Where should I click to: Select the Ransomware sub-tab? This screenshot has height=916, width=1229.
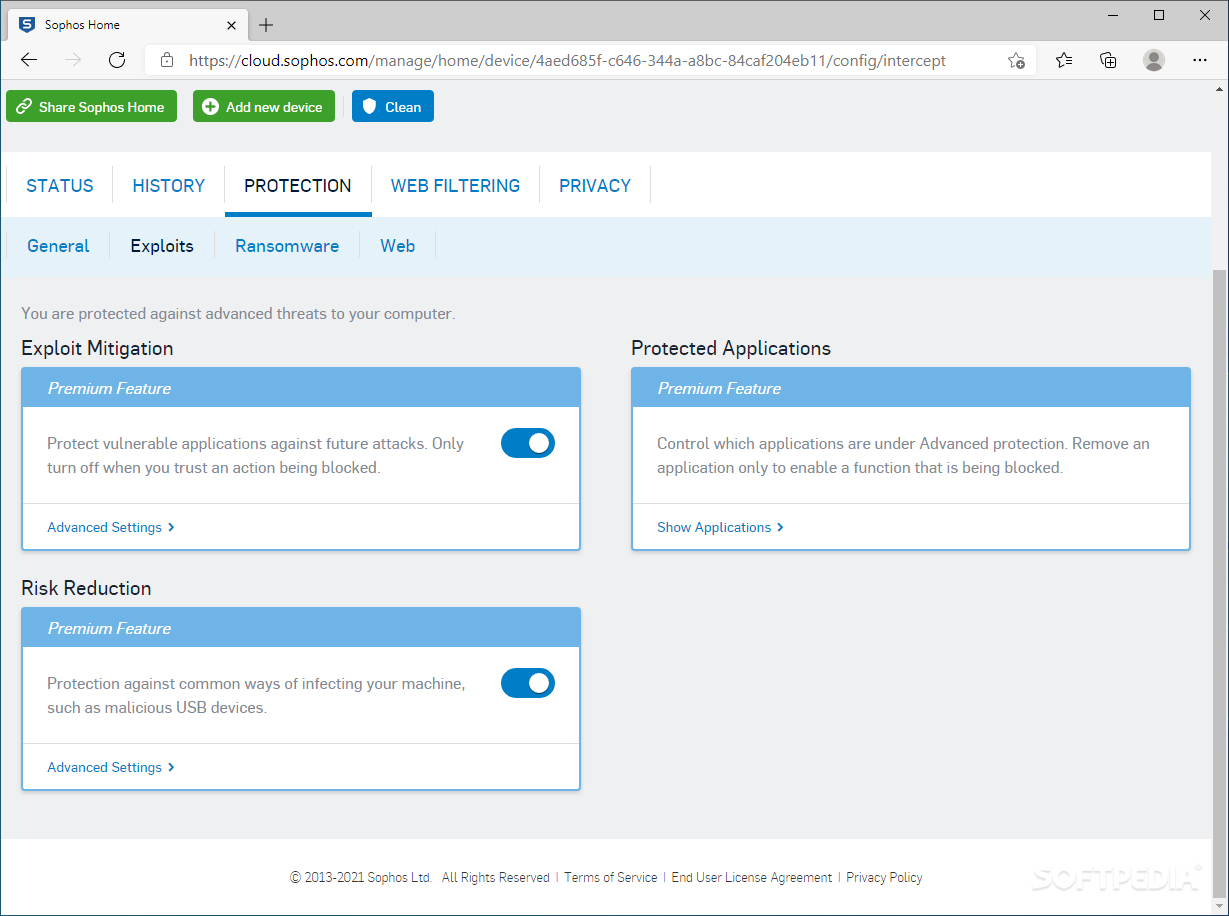pos(287,246)
